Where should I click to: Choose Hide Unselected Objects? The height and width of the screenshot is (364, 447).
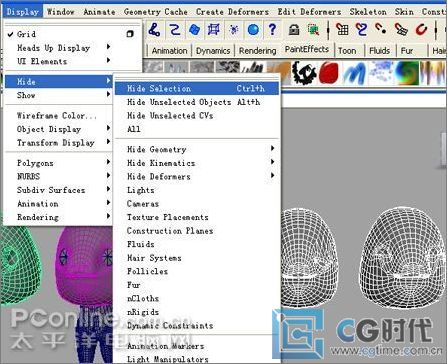[197, 102]
